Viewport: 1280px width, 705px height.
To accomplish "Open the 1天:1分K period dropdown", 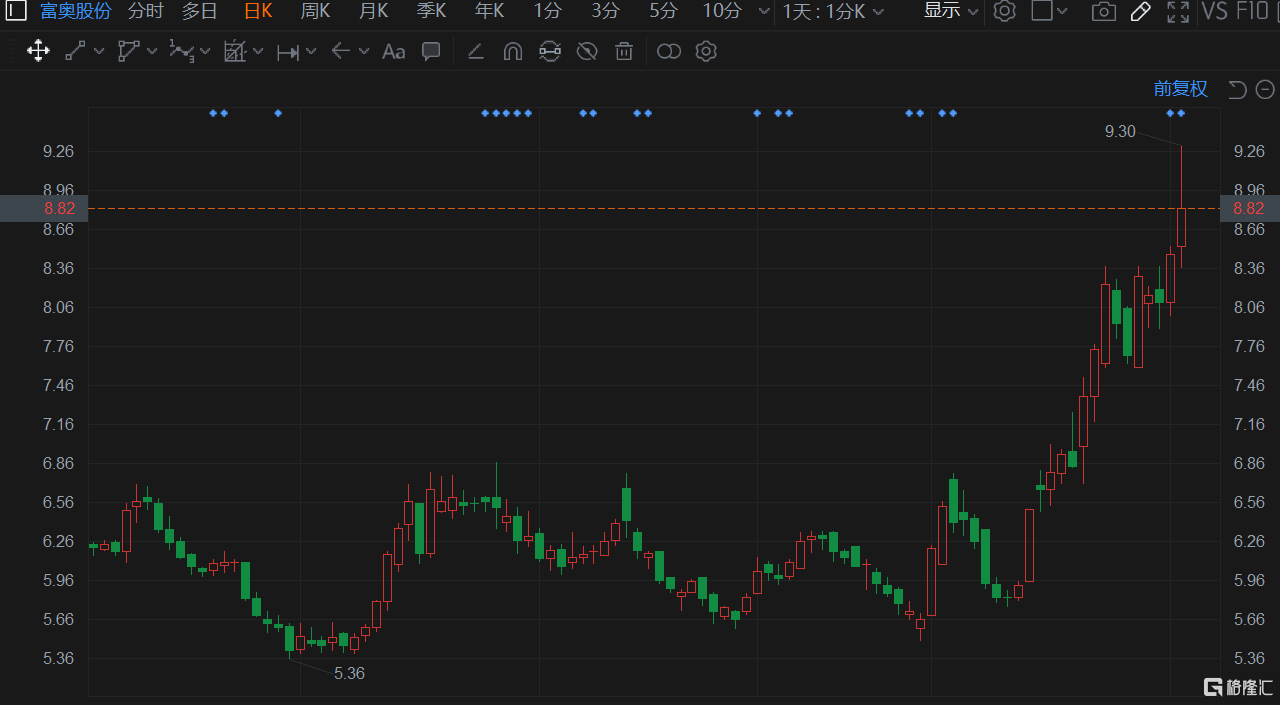I will [x=834, y=12].
